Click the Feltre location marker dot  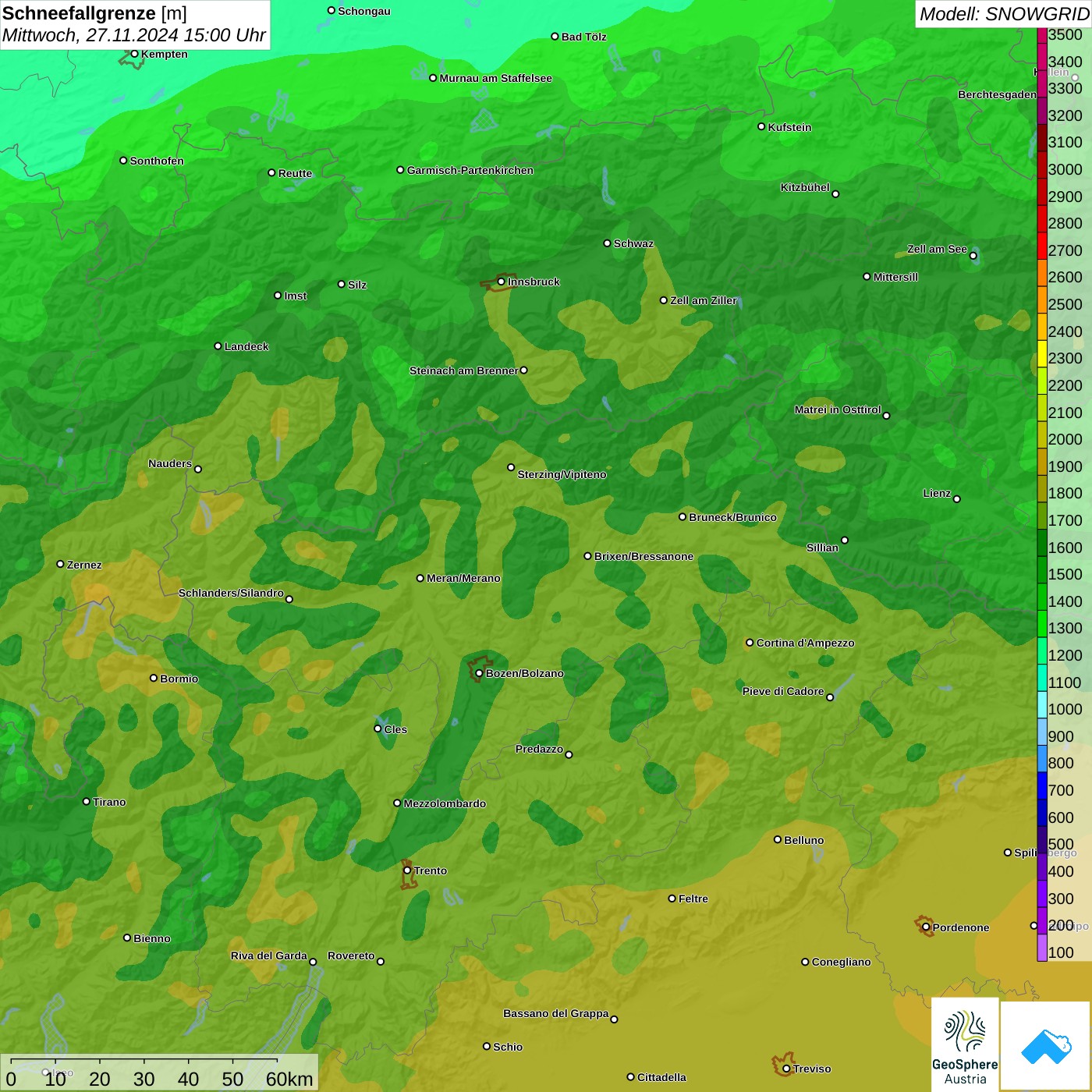pos(672,899)
